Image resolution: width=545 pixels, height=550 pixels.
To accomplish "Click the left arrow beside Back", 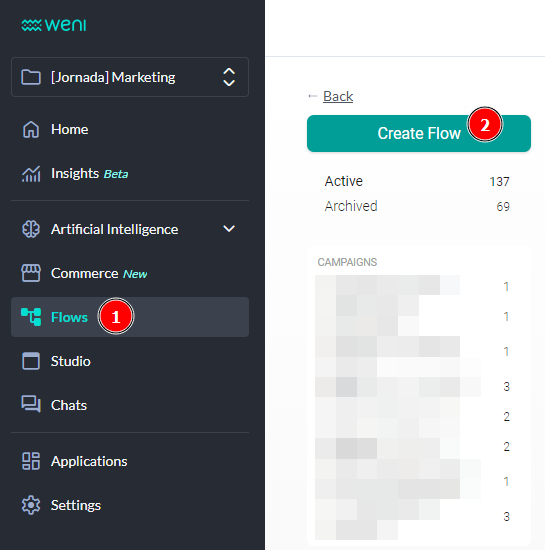I will 313,96.
